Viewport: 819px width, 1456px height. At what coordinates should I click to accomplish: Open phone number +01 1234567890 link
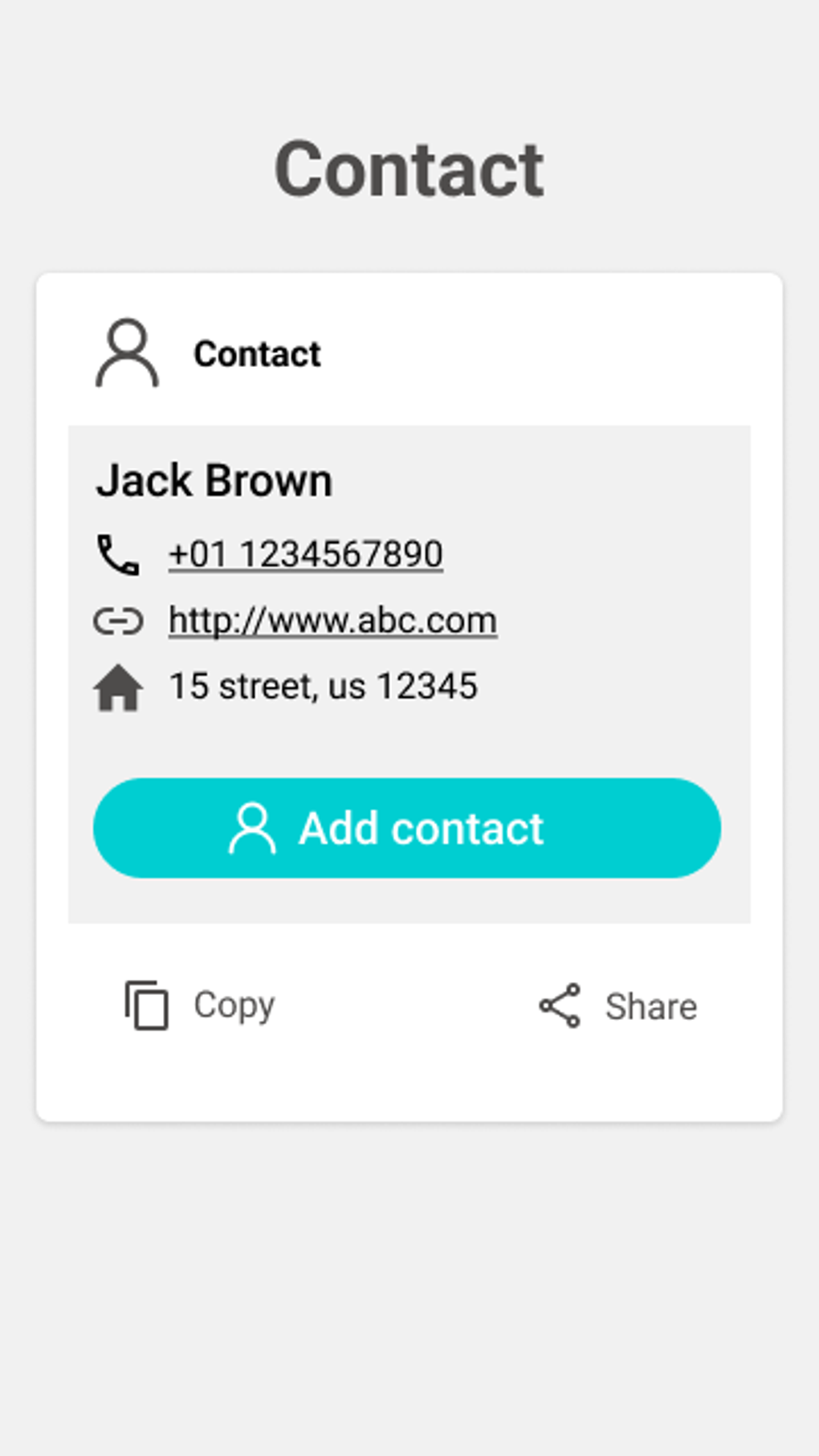click(x=305, y=554)
